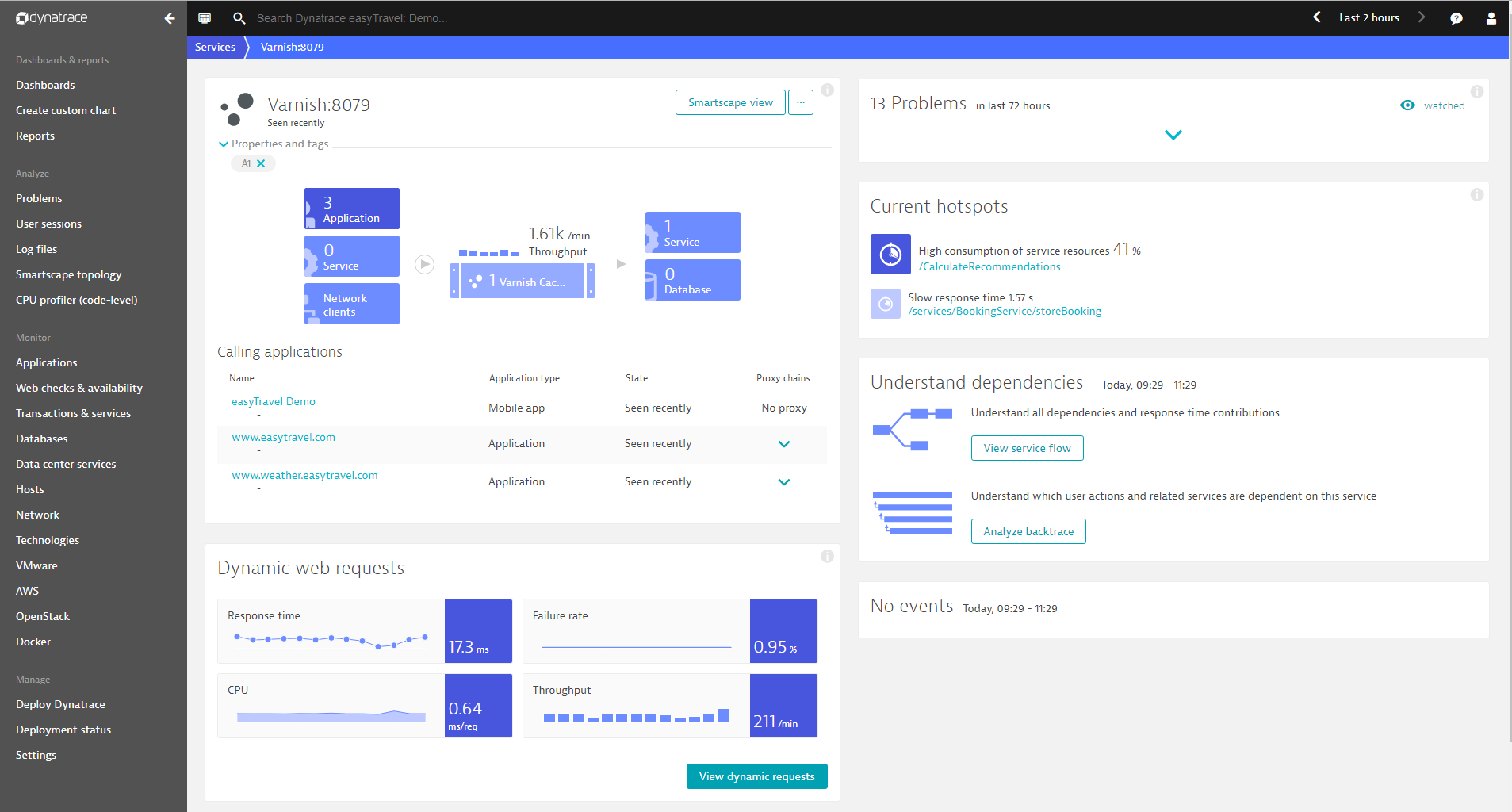Open Settings in sidebar
The height and width of the screenshot is (812, 1512).
pyautogui.click(x=36, y=755)
